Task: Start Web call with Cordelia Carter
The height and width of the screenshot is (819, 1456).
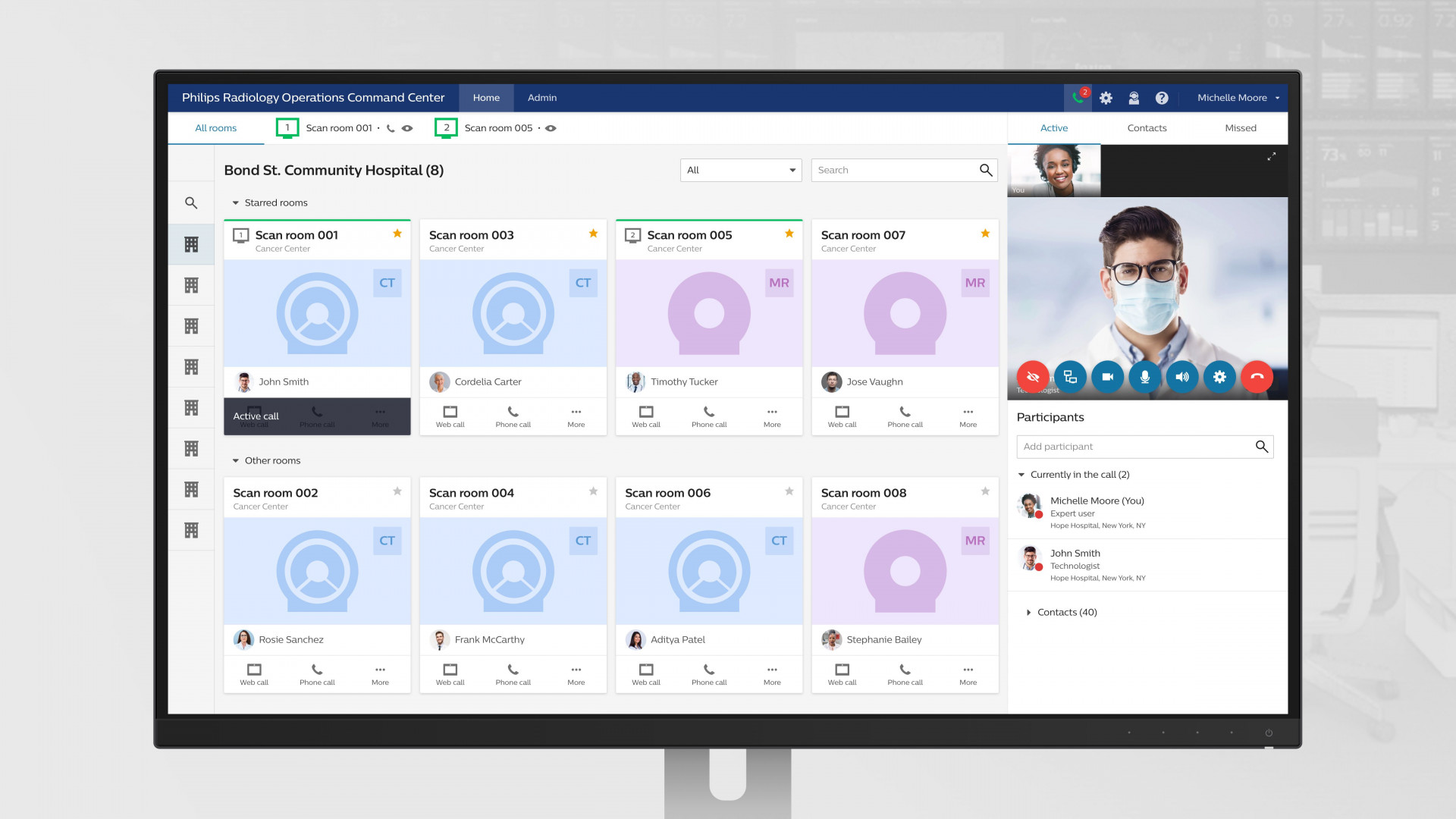Action: pyautogui.click(x=450, y=416)
